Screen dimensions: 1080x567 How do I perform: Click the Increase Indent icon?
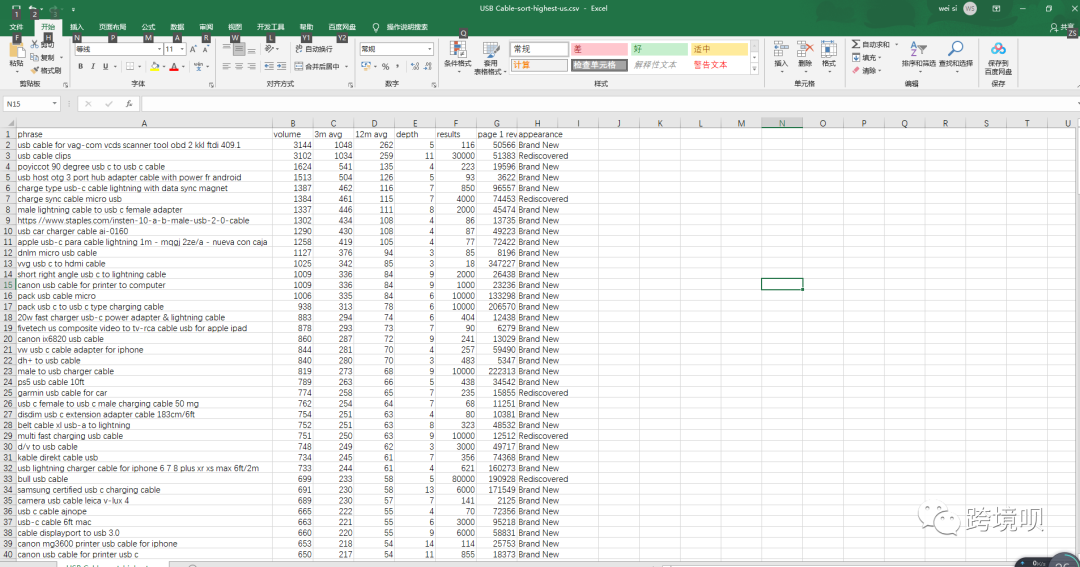(282, 66)
